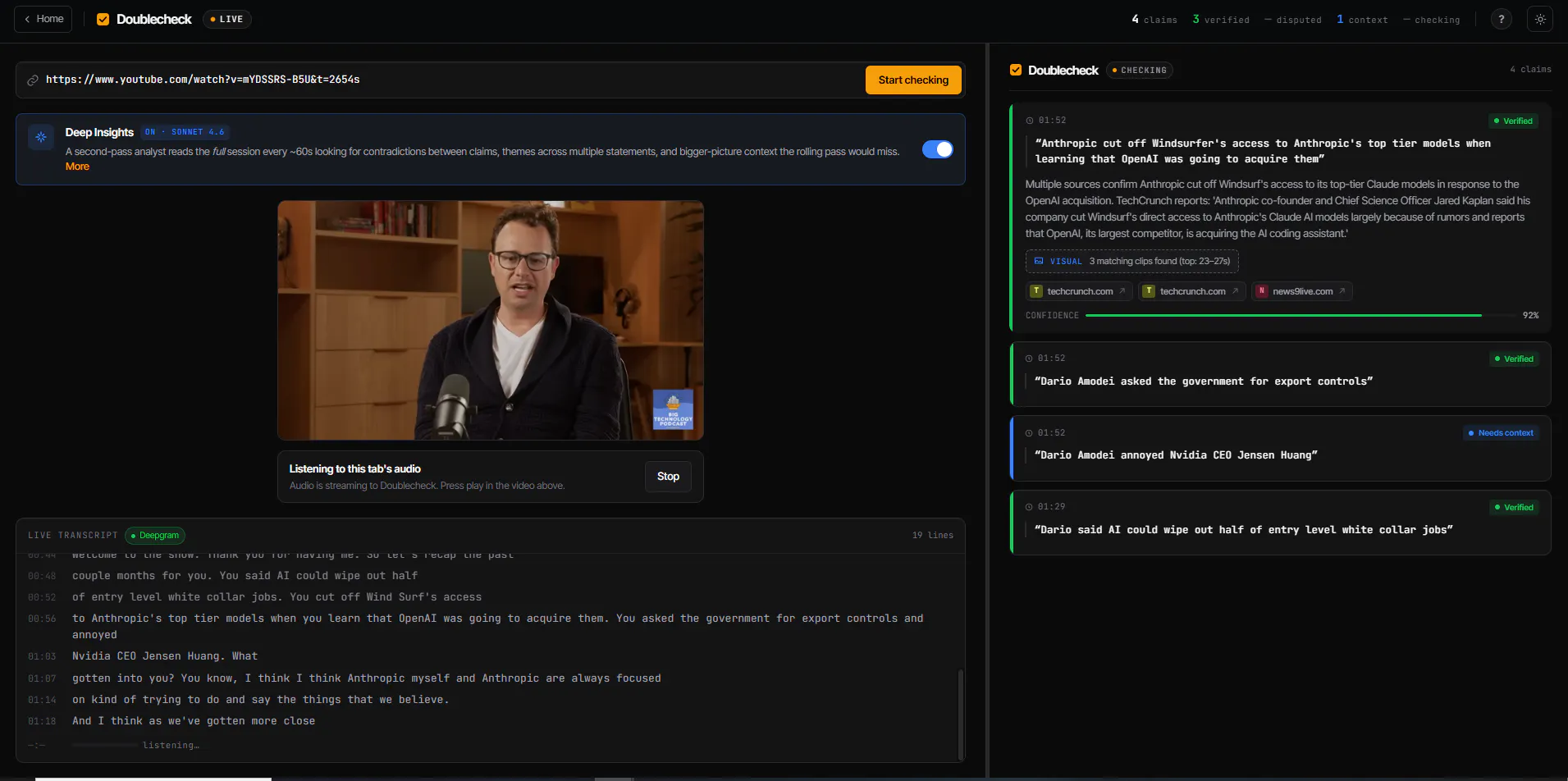The width and height of the screenshot is (1568, 781).
Task: Click the "Deep Insights" title
Action: (x=99, y=132)
